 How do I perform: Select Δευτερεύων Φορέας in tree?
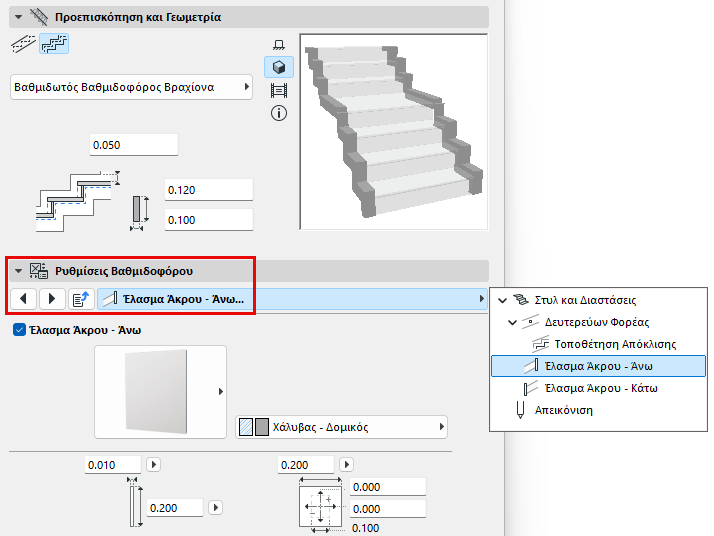click(597, 322)
